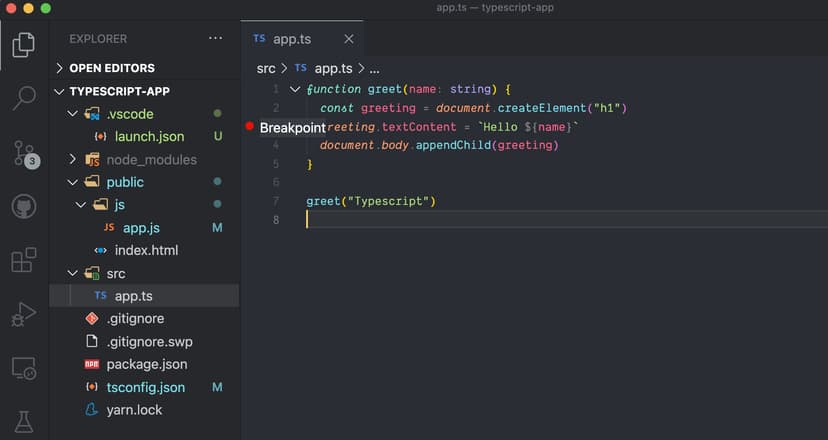Open the Search view in activity bar
The image size is (828, 440).
(24, 98)
